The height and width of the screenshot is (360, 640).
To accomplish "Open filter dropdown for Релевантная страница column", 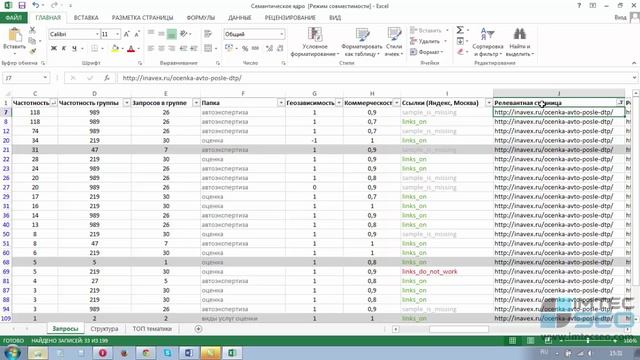I will (620, 103).
